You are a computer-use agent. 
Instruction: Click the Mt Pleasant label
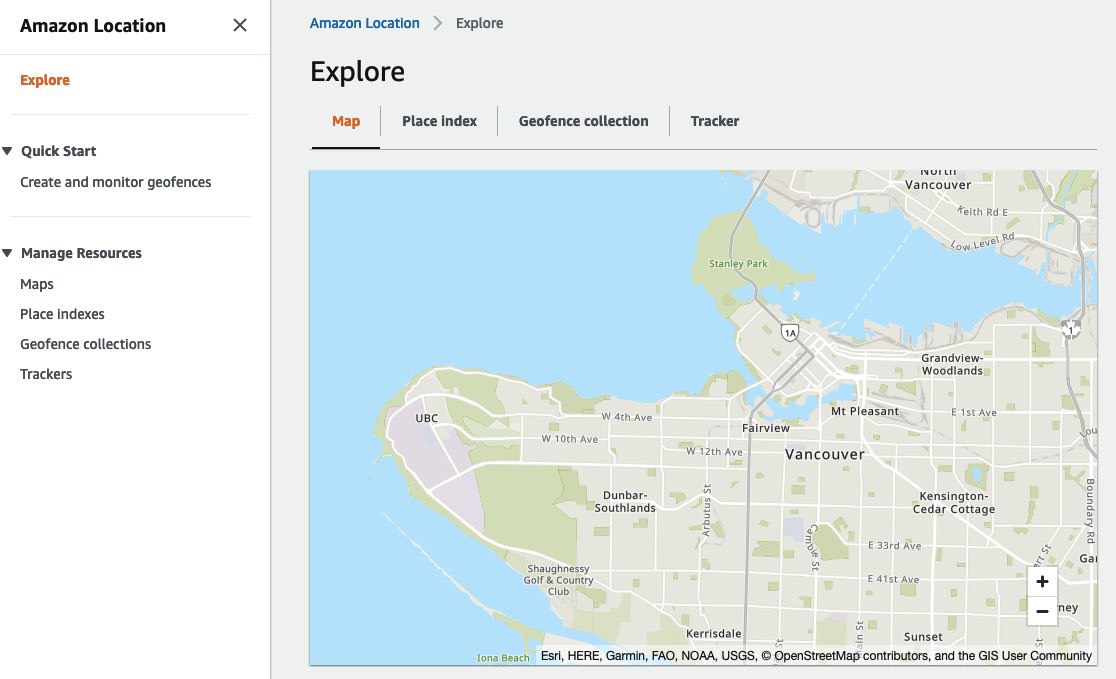[x=865, y=411]
